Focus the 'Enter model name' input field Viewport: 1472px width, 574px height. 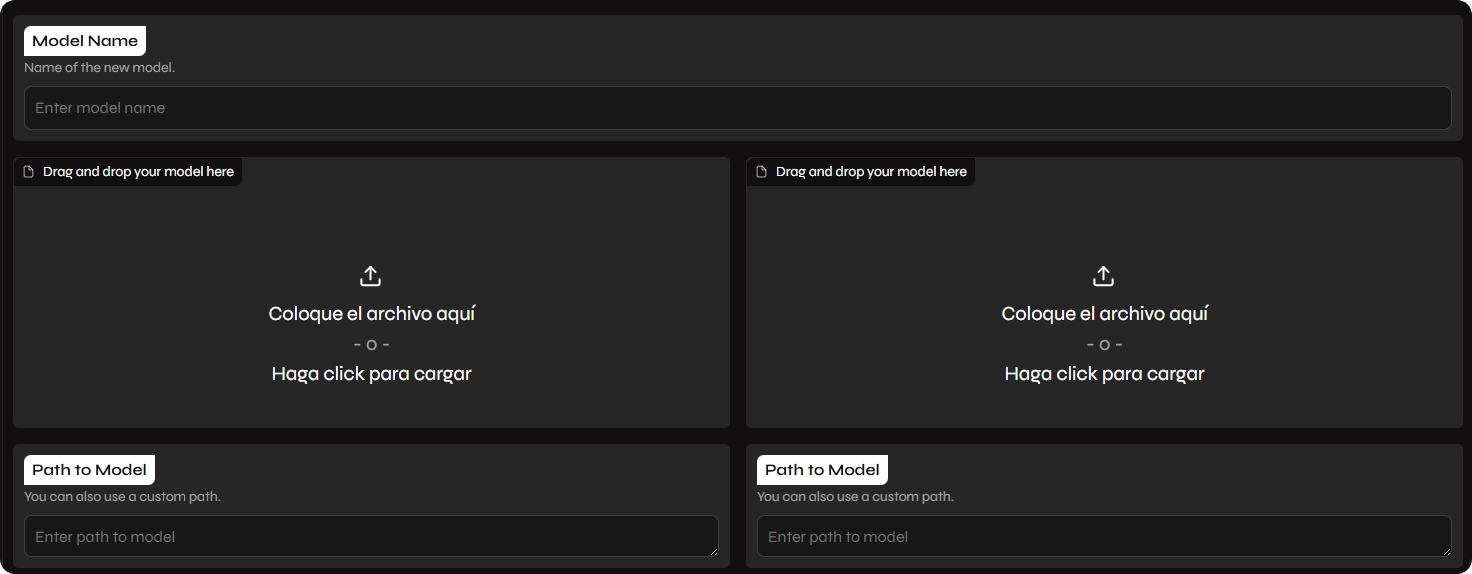(737, 108)
